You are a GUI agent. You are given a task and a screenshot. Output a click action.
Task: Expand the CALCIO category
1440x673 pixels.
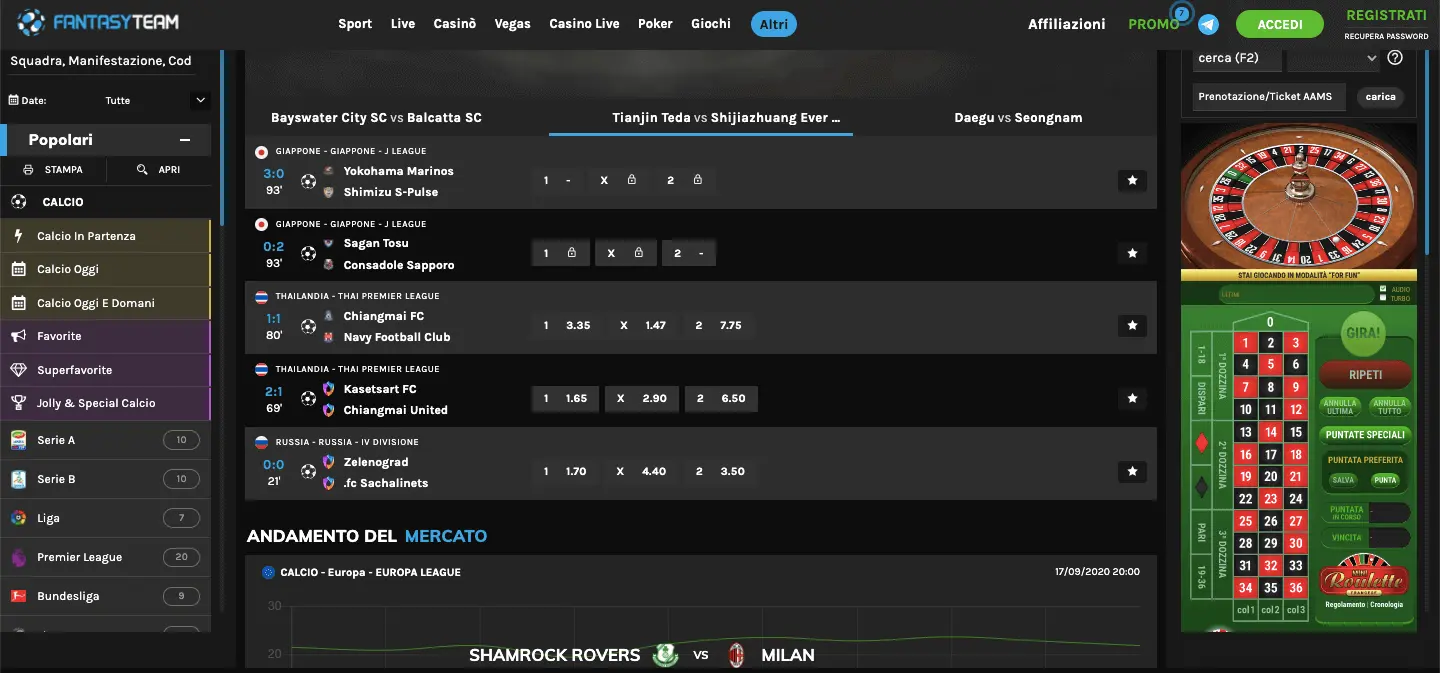105,202
